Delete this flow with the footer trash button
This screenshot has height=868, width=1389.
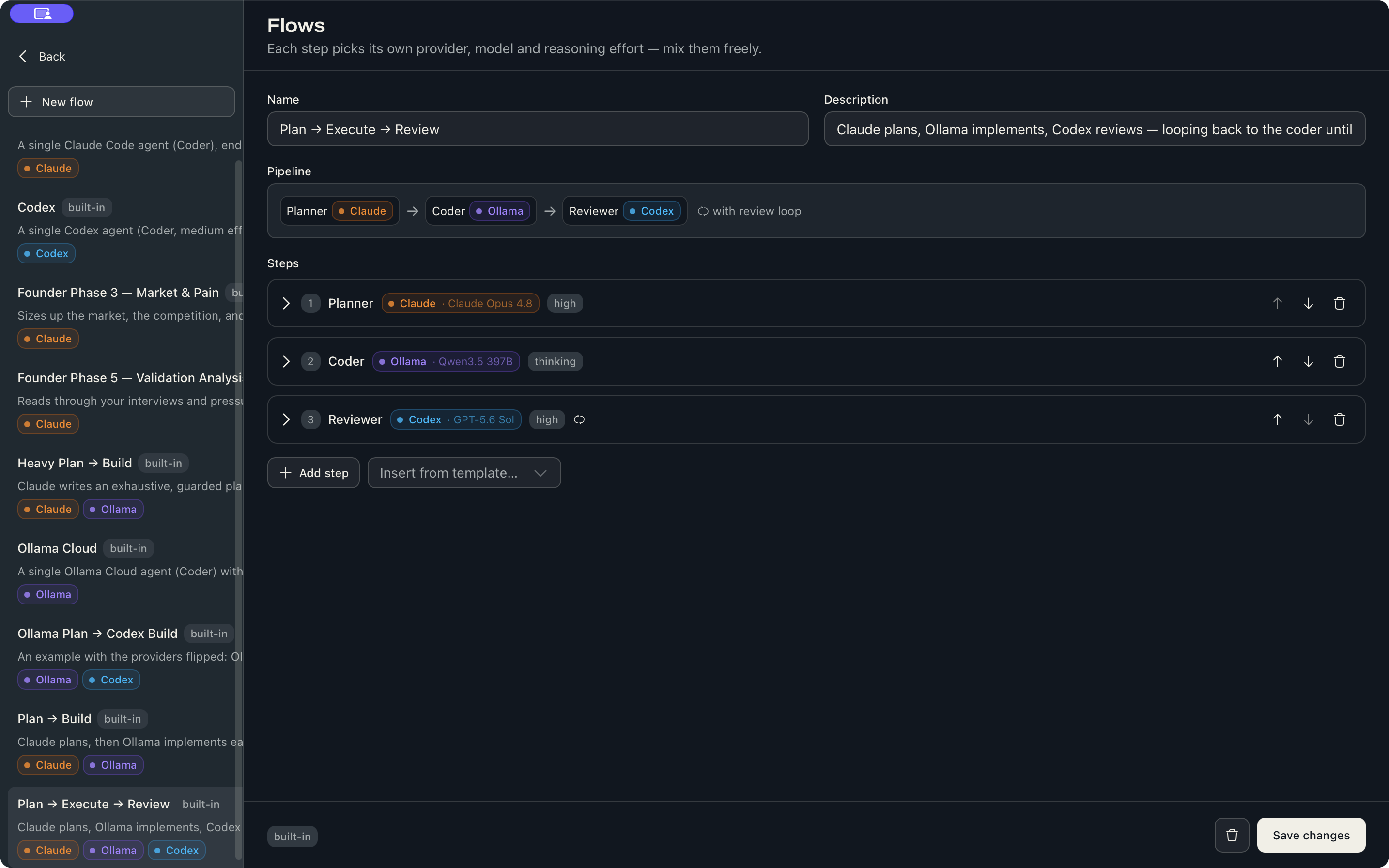tap(1232, 835)
